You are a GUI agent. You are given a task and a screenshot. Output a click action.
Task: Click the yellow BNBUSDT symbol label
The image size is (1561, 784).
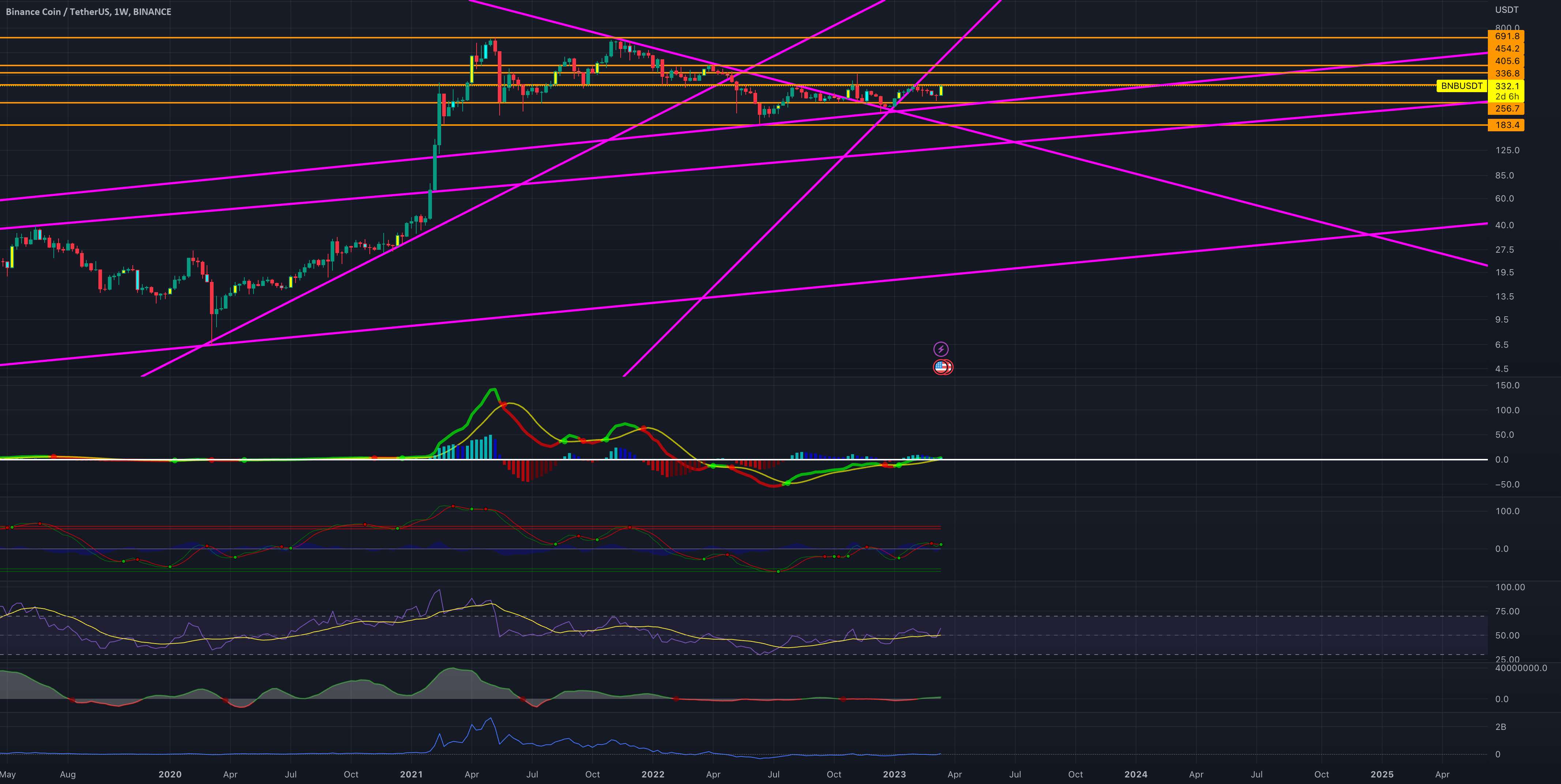[x=1461, y=86]
